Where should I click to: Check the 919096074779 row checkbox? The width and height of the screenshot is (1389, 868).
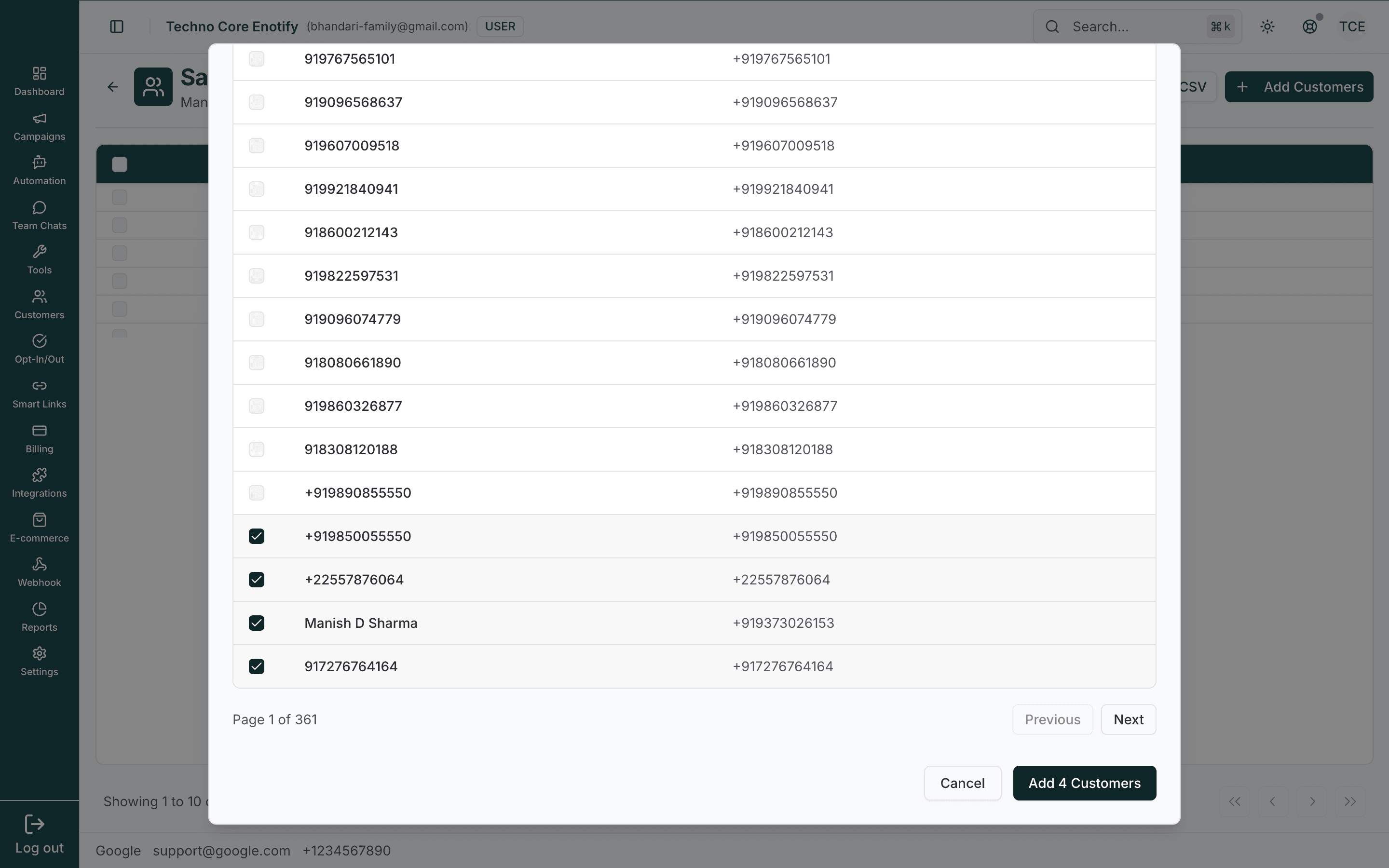click(257, 319)
